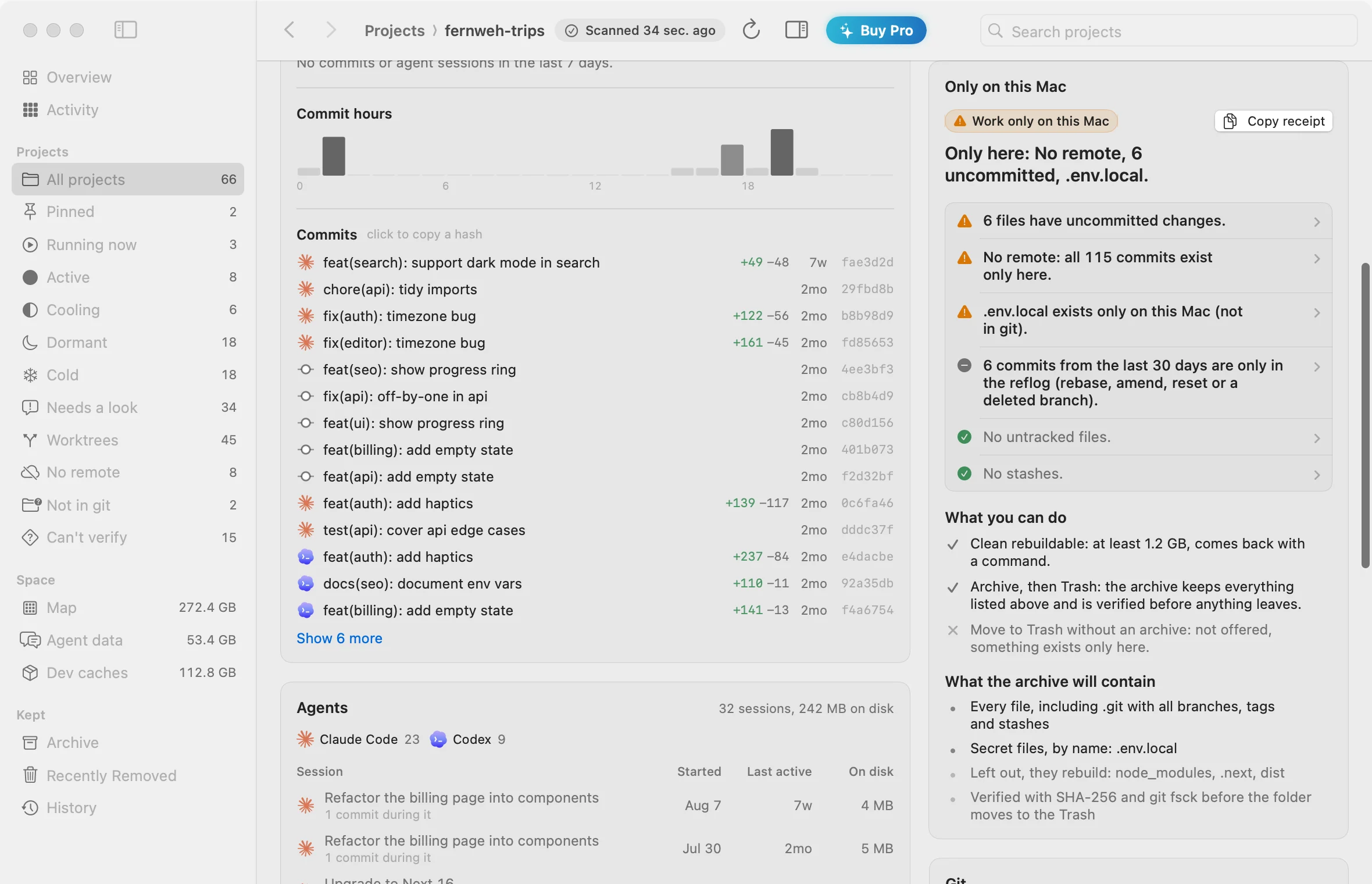Select the Codex agent filter chip
The width and height of the screenshot is (1372, 884).
coord(467,739)
